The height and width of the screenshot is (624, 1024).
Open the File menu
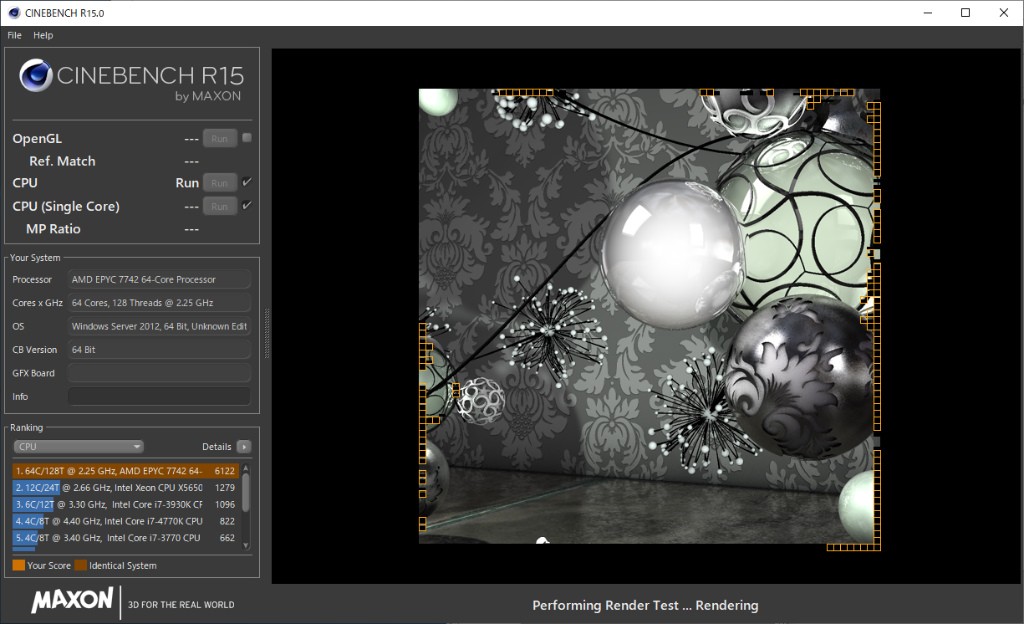(x=14, y=35)
